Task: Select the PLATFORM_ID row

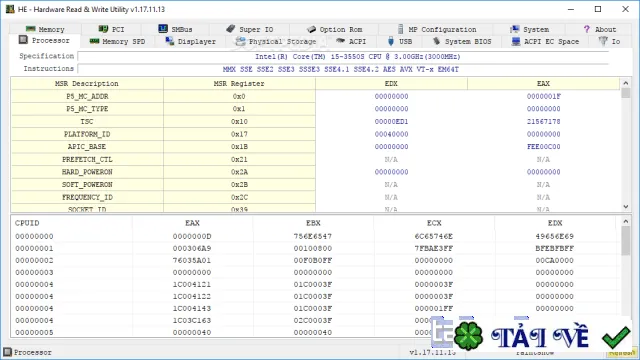Action: coord(315,134)
